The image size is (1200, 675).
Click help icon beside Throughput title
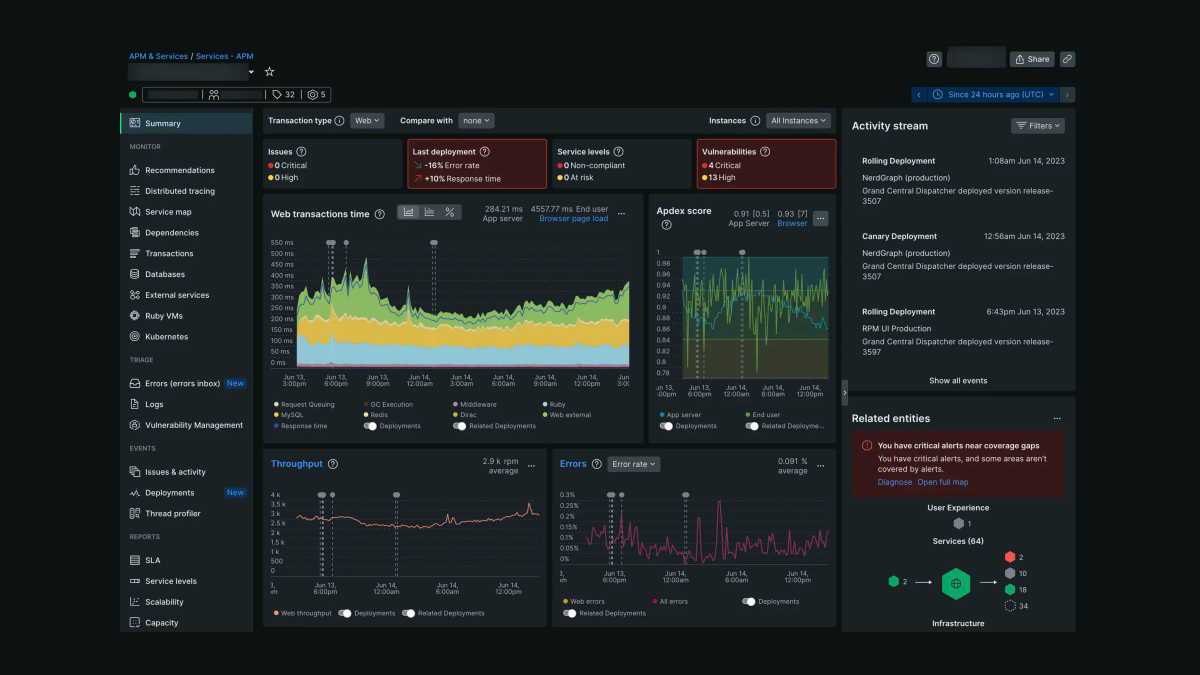pos(333,464)
